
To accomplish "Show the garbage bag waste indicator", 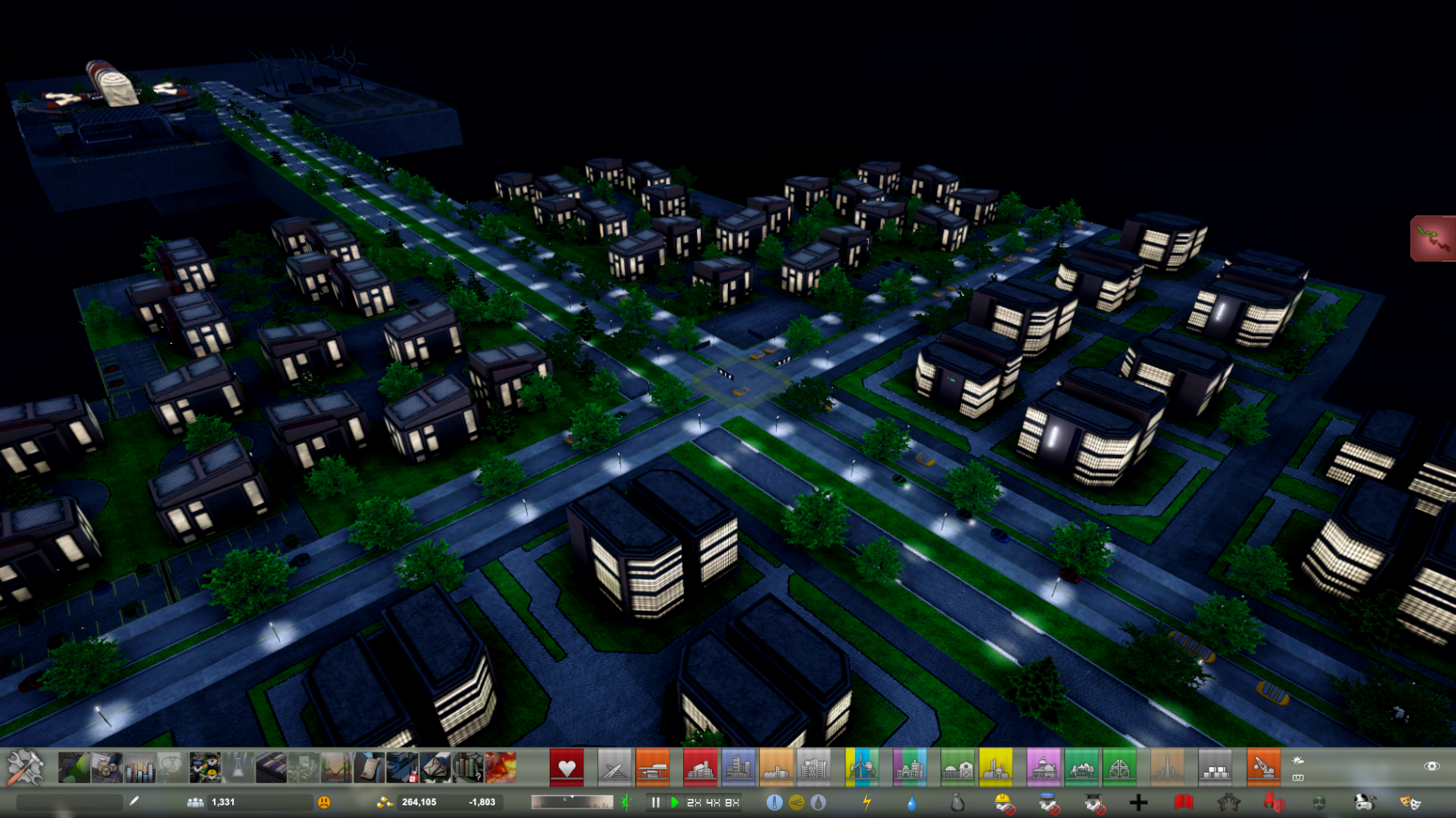I will tap(958, 802).
